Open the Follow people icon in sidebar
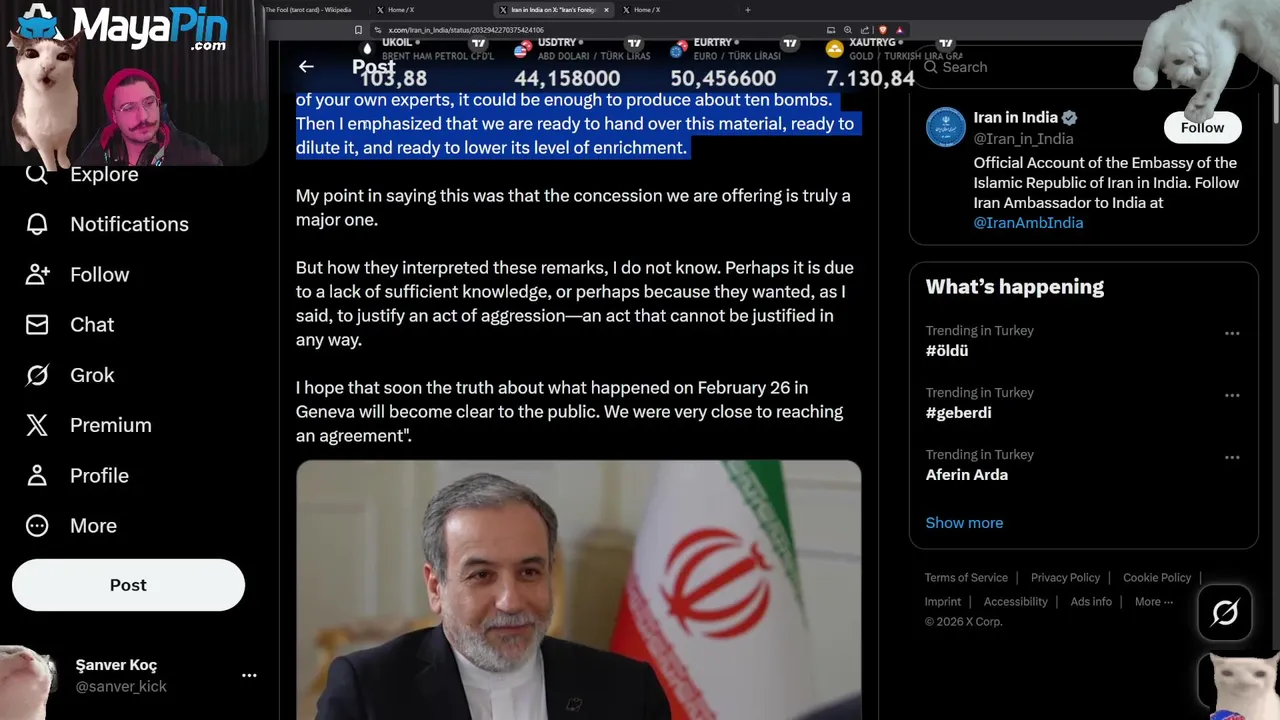This screenshot has height=720, width=1280. [x=37, y=274]
